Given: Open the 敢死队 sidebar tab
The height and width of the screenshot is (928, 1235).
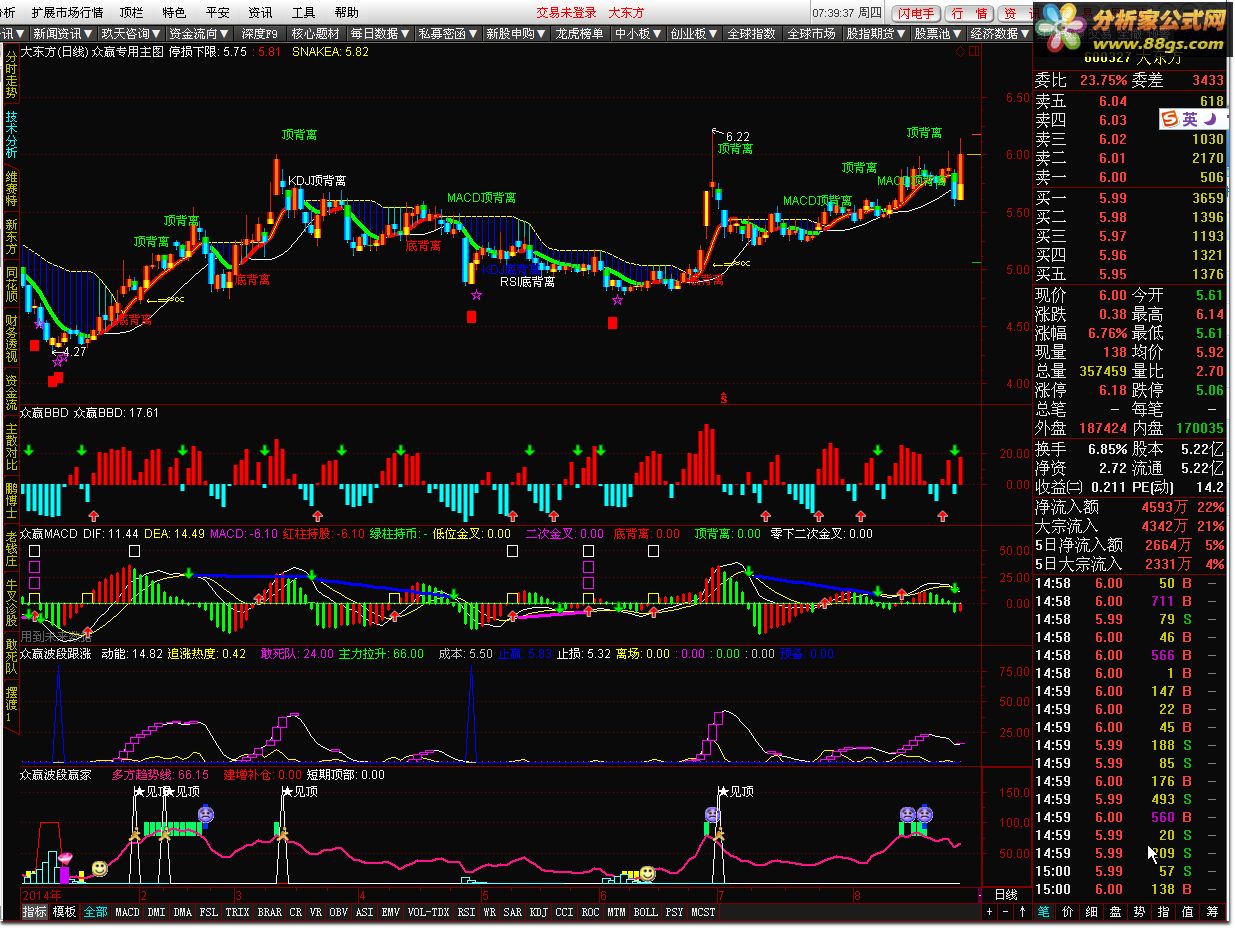Looking at the screenshot, I should [x=11, y=658].
